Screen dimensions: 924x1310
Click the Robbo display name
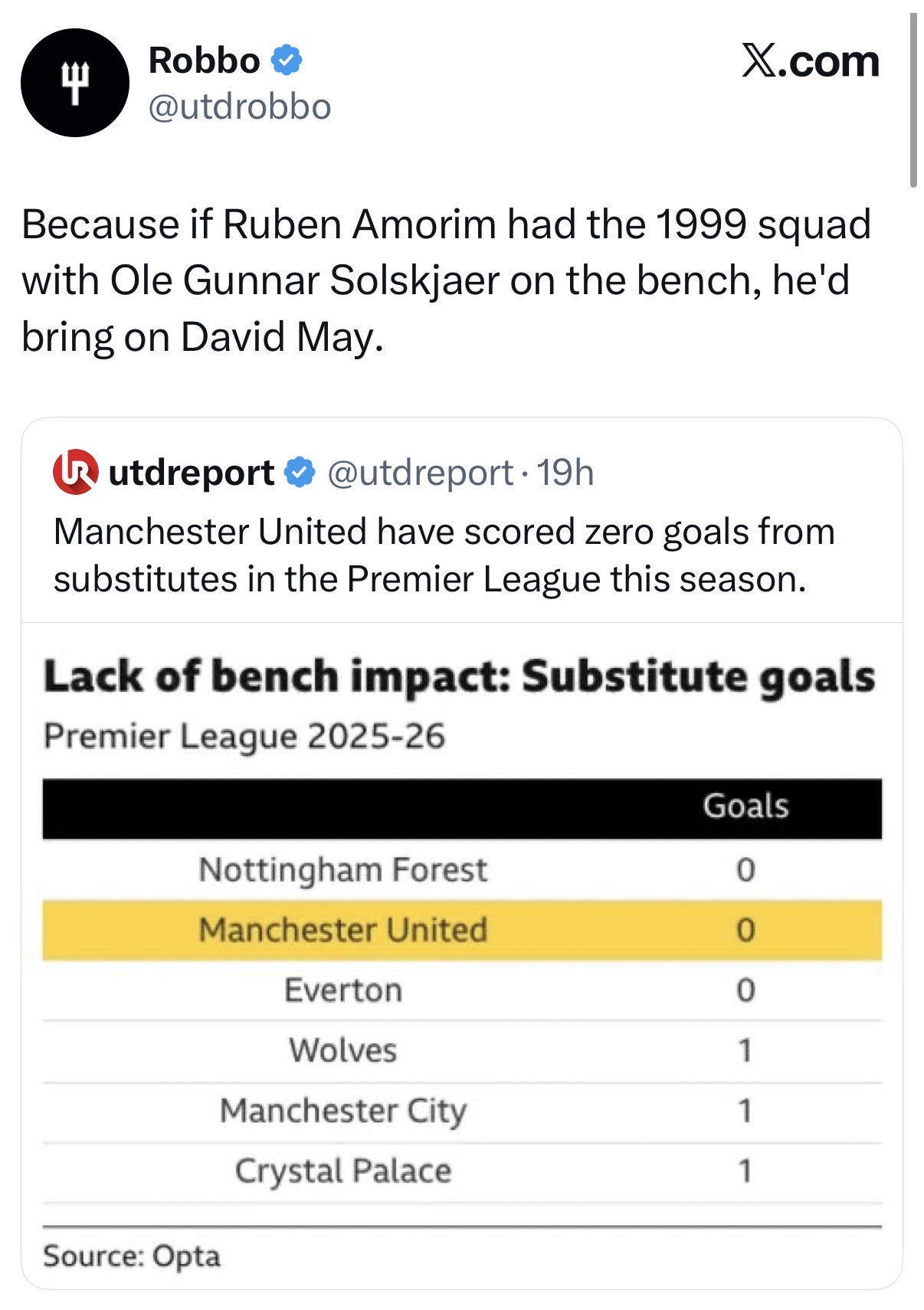(x=204, y=60)
